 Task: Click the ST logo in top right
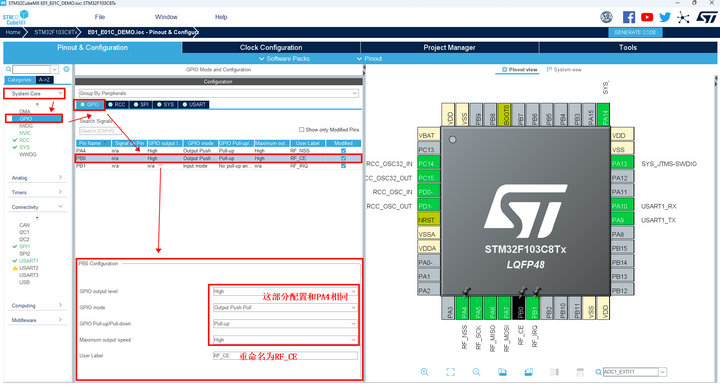706,17
